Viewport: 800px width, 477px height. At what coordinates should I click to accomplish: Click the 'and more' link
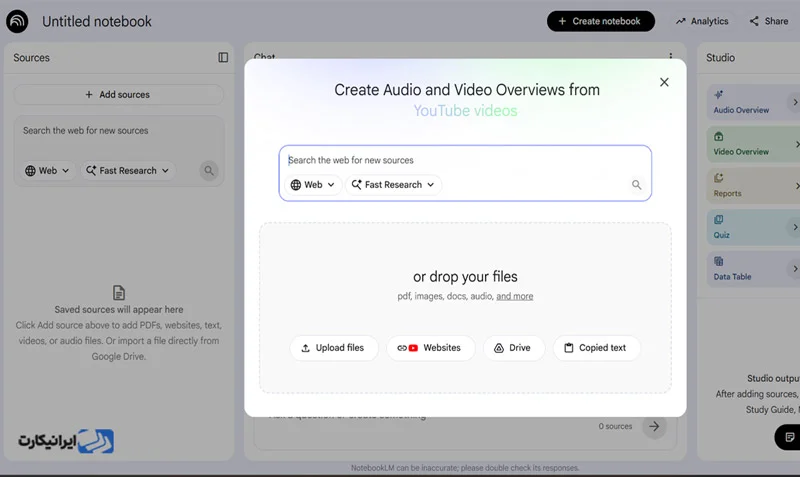(x=514, y=296)
